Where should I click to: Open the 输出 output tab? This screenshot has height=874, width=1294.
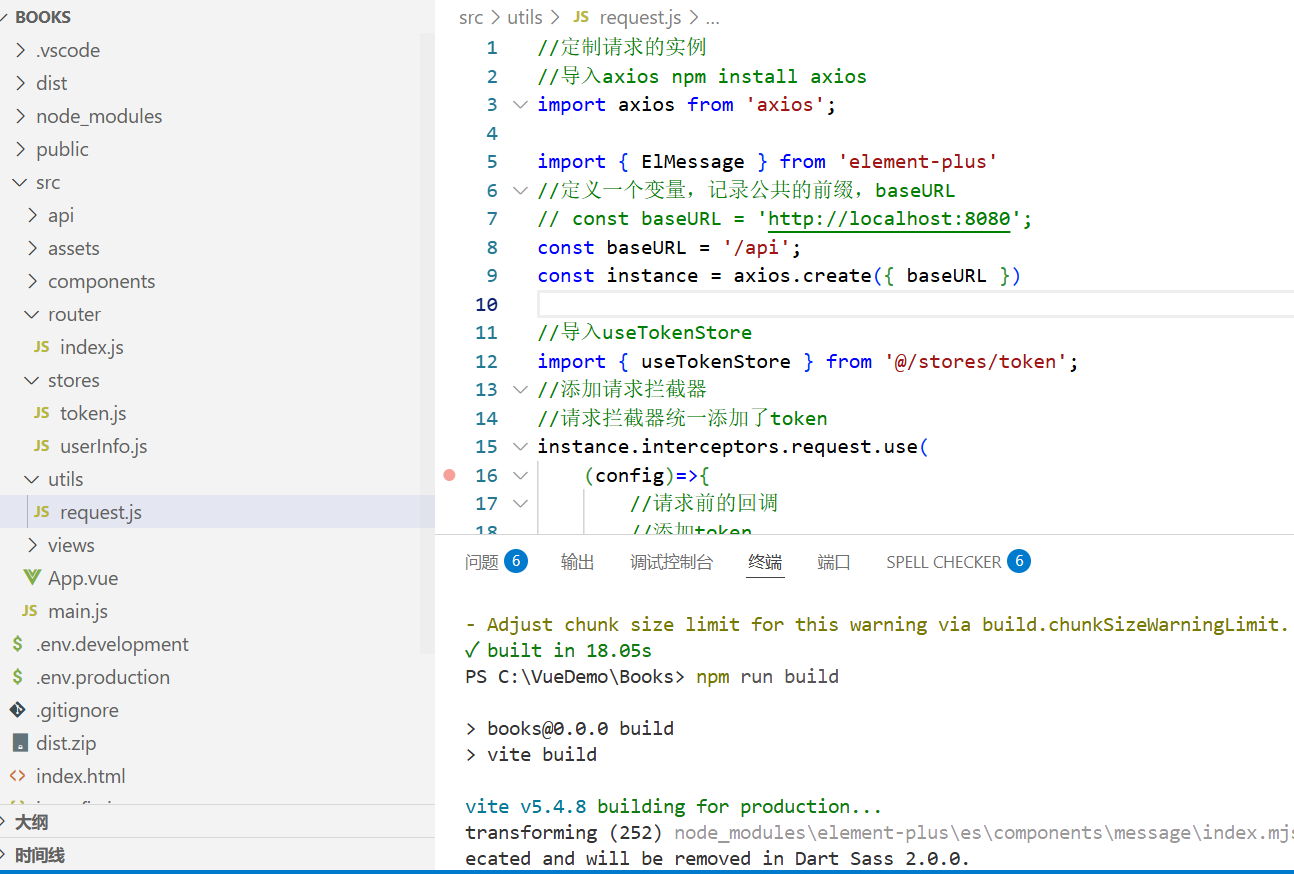point(578,562)
